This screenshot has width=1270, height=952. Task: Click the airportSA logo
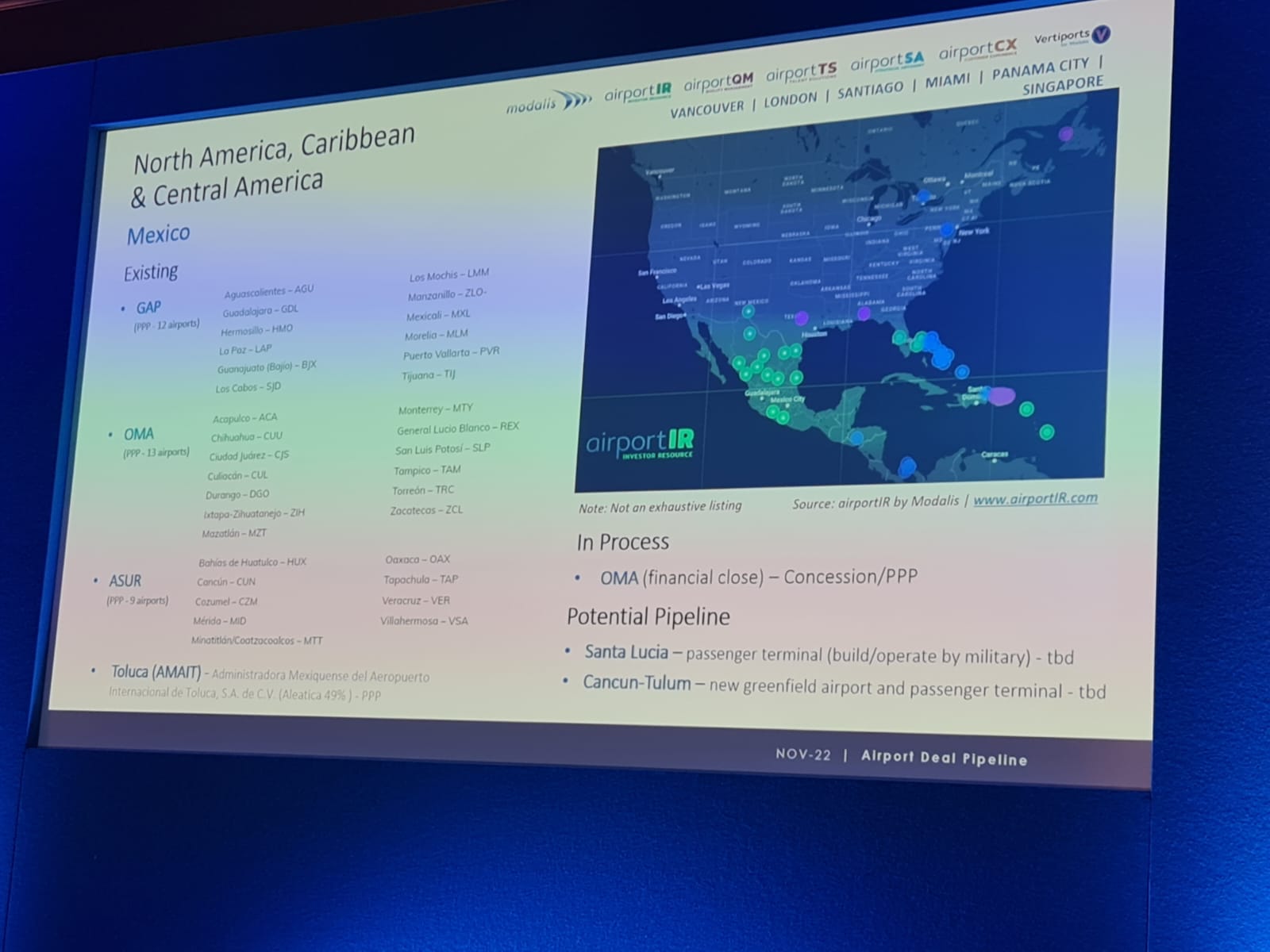[x=887, y=62]
